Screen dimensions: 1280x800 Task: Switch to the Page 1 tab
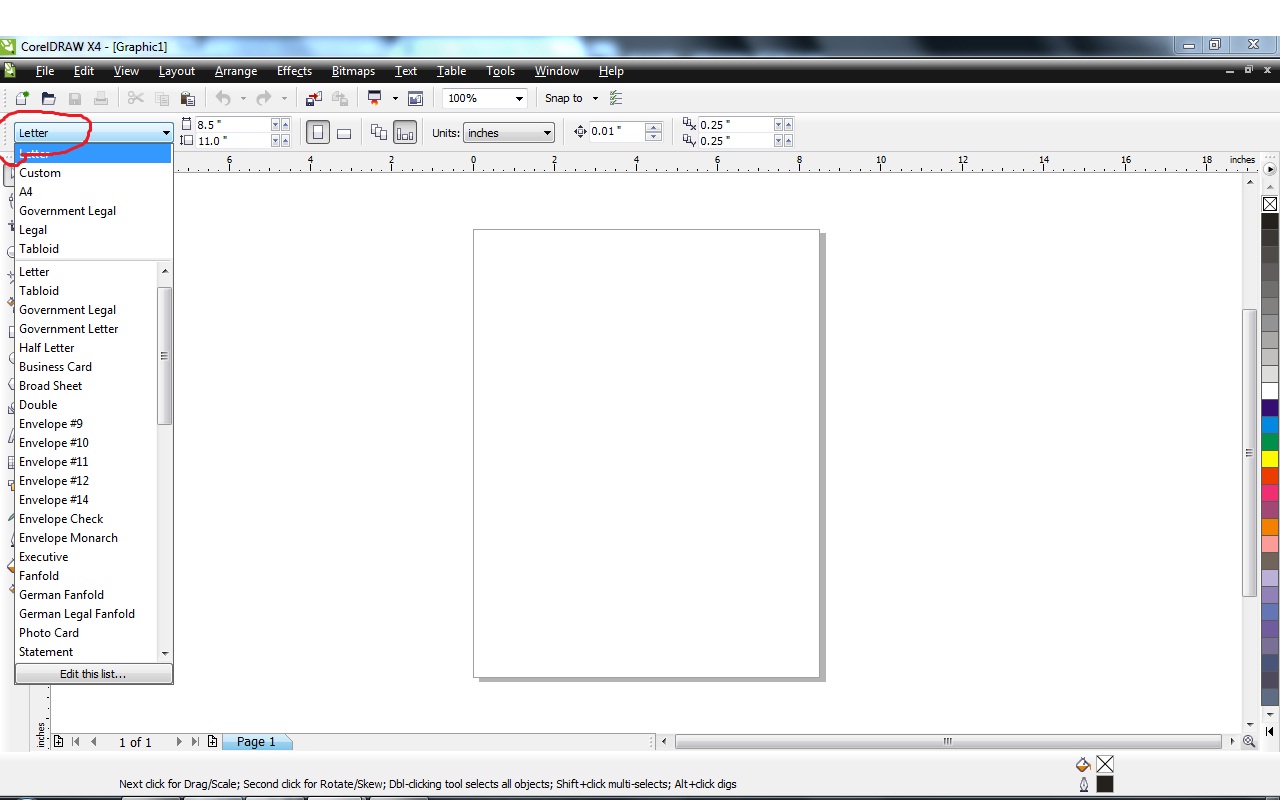click(256, 742)
